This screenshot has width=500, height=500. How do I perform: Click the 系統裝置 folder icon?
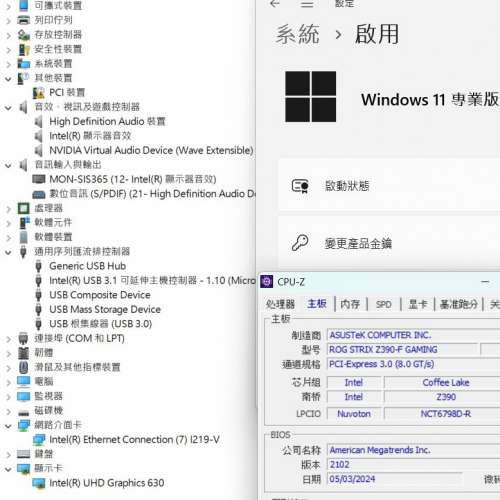(x=23, y=63)
